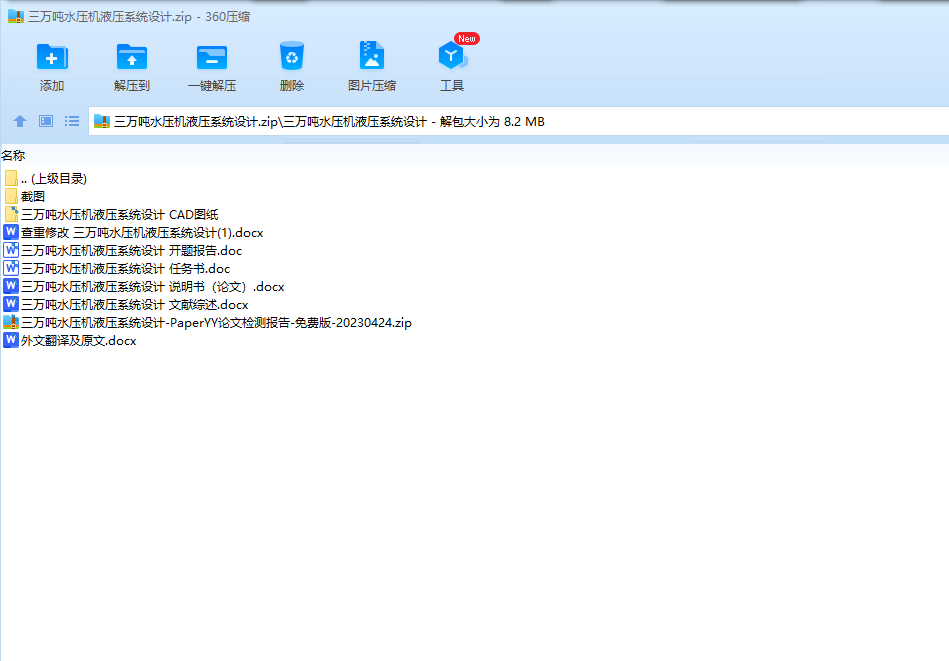Click the archive icon in the address bar
The image size is (949, 661).
(102, 122)
